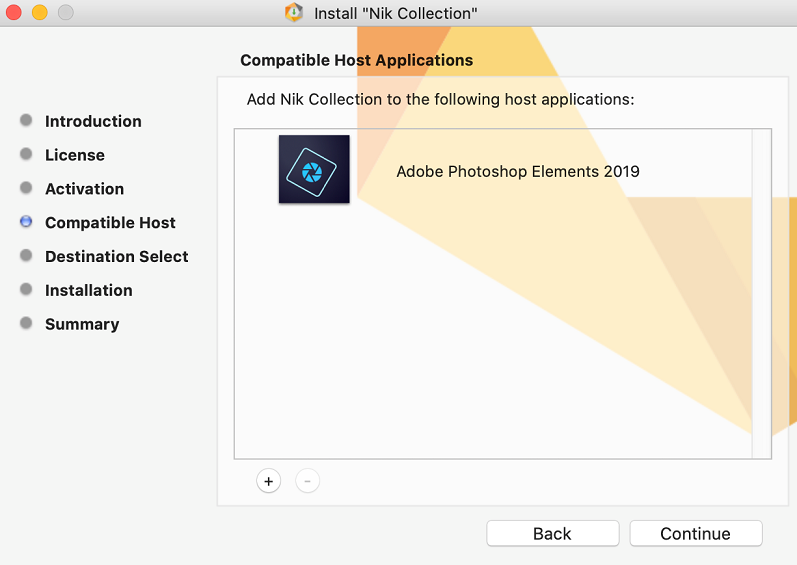Screen dimensions: 797x565
Task: Click the Destination Select step label
Action: point(116,257)
